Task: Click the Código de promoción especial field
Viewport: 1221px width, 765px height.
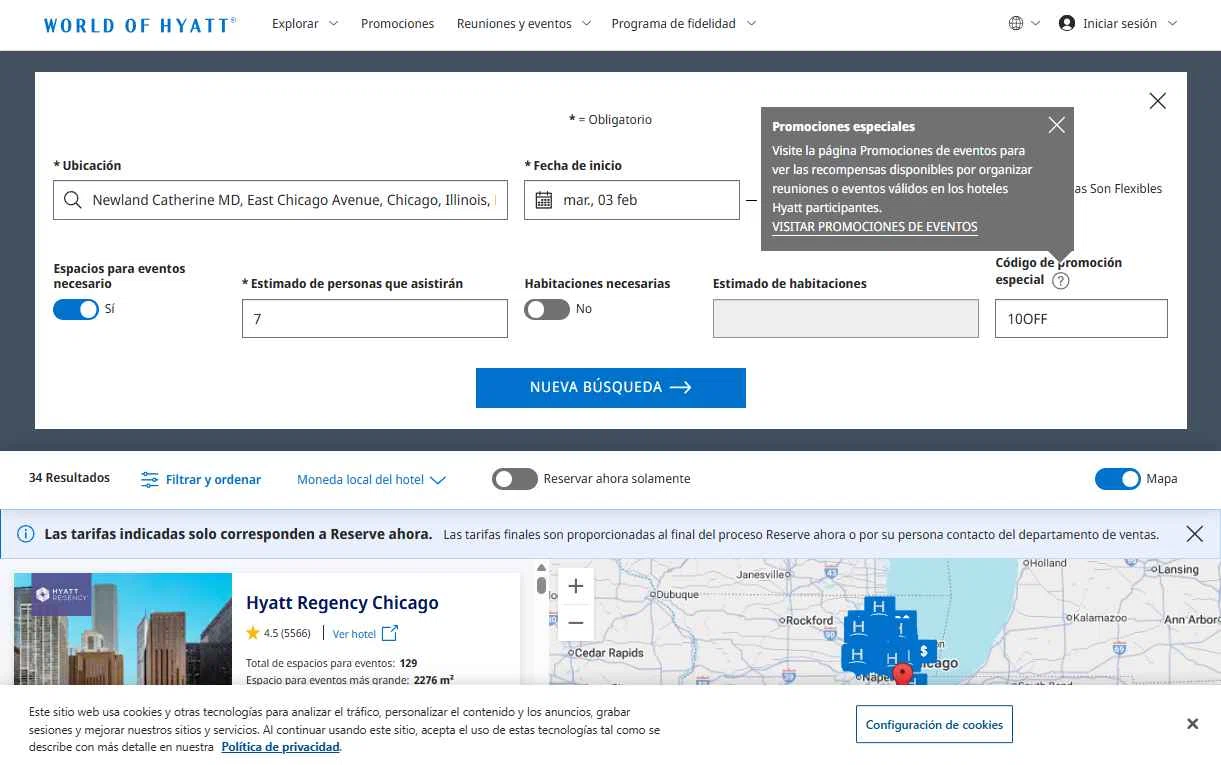Action: (1081, 319)
